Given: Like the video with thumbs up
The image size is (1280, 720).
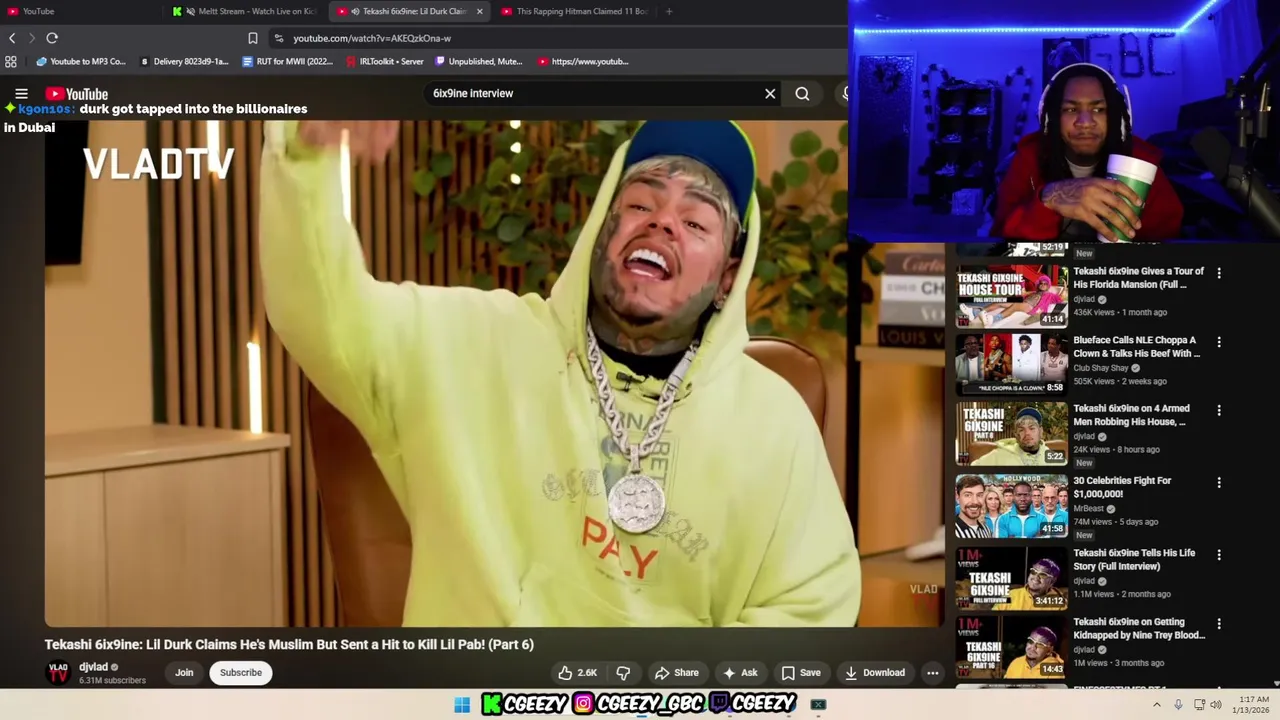Looking at the screenshot, I should 578,673.
